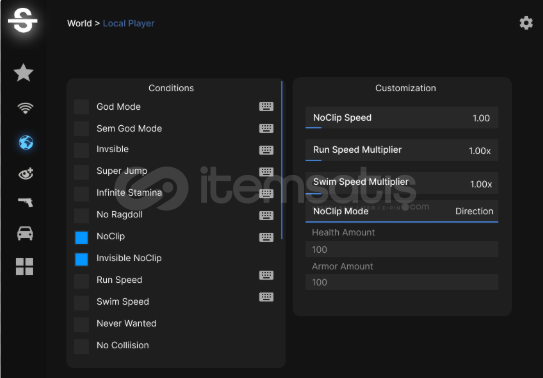Screen dimensions: 543x378
Task: Click the Swim Speed keyboard bind icon
Action: point(266,297)
